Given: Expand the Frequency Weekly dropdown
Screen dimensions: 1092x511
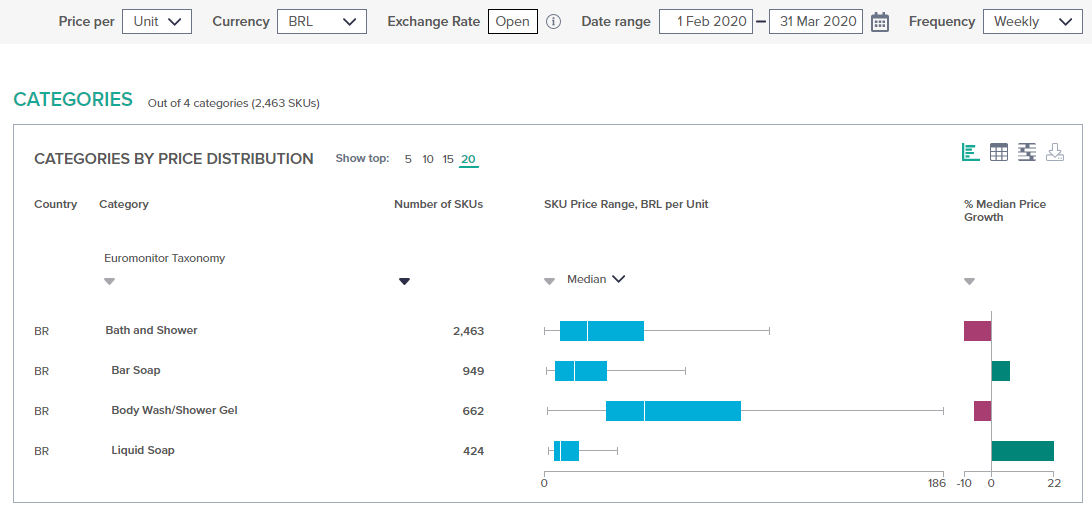Looking at the screenshot, I should (1033, 22).
